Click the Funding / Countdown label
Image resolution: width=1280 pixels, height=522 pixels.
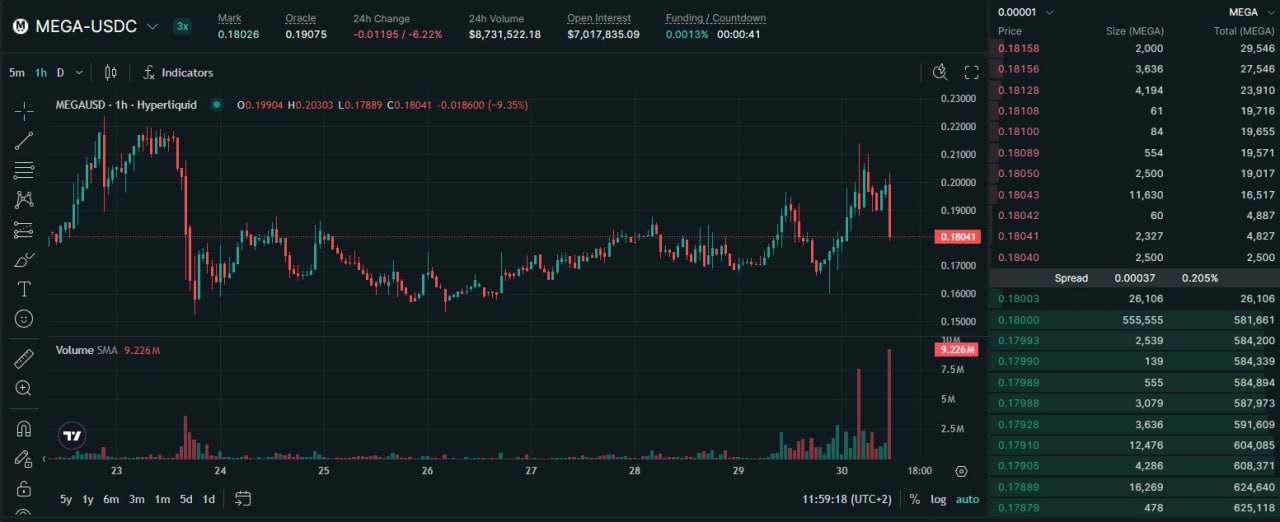point(716,18)
